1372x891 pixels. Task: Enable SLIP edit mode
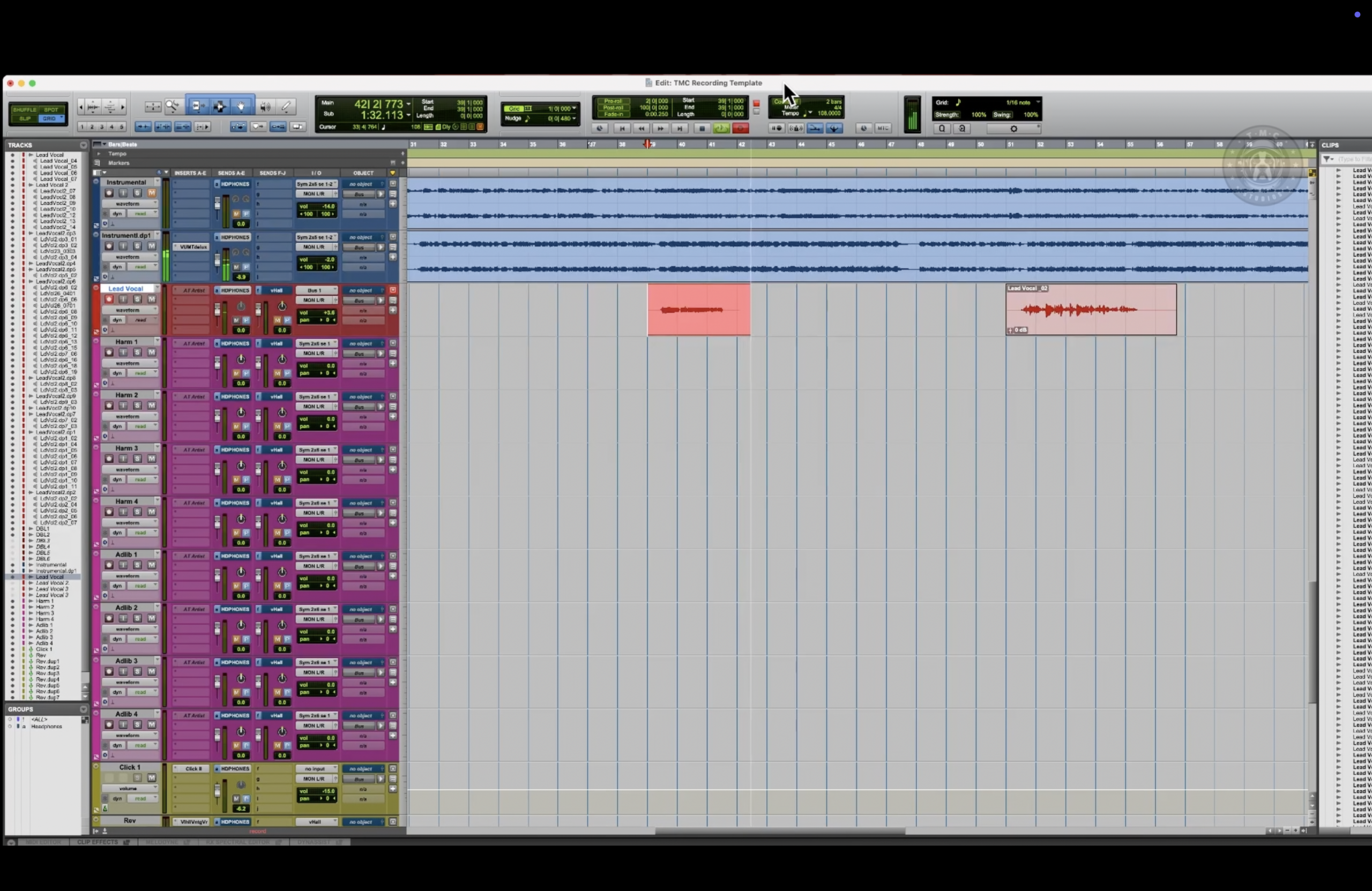coord(24,118)
